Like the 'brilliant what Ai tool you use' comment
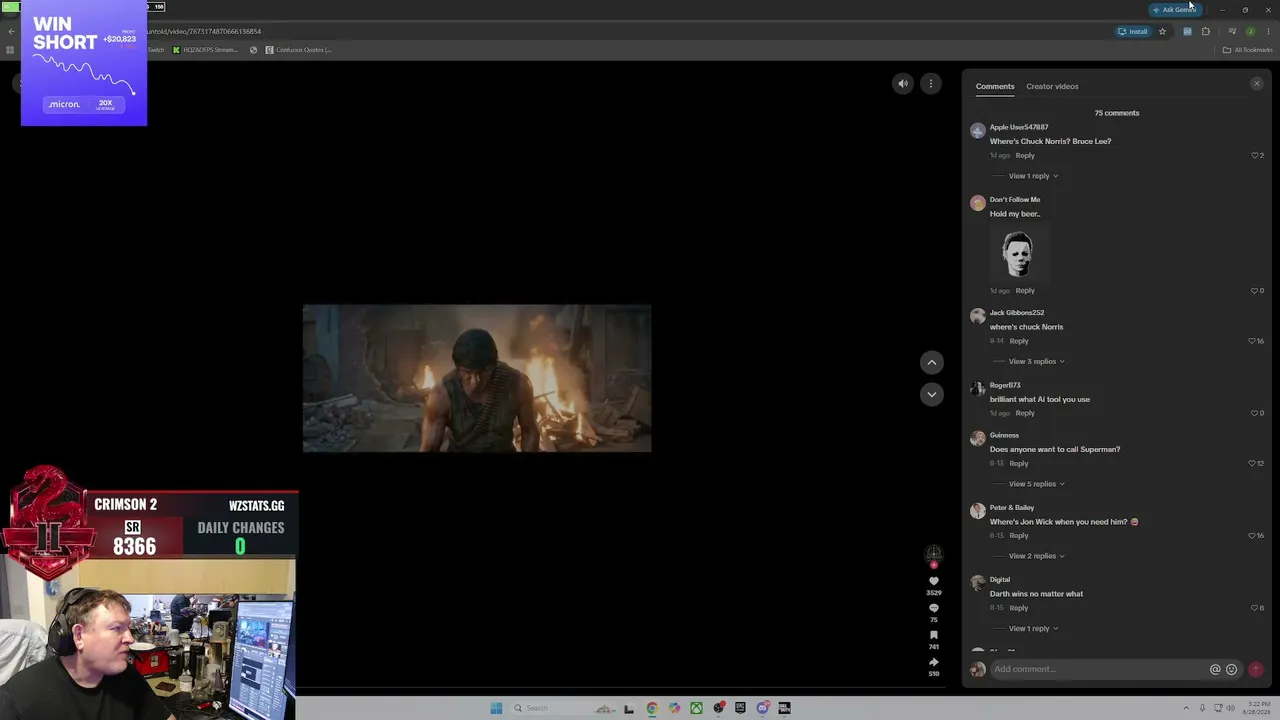 click(x=1257, y=413)
